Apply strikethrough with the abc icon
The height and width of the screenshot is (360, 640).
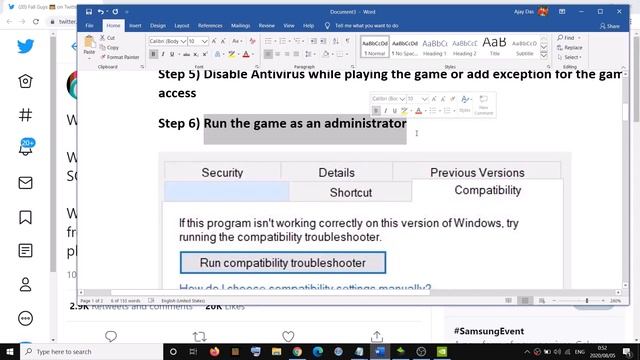click(186, 54)
